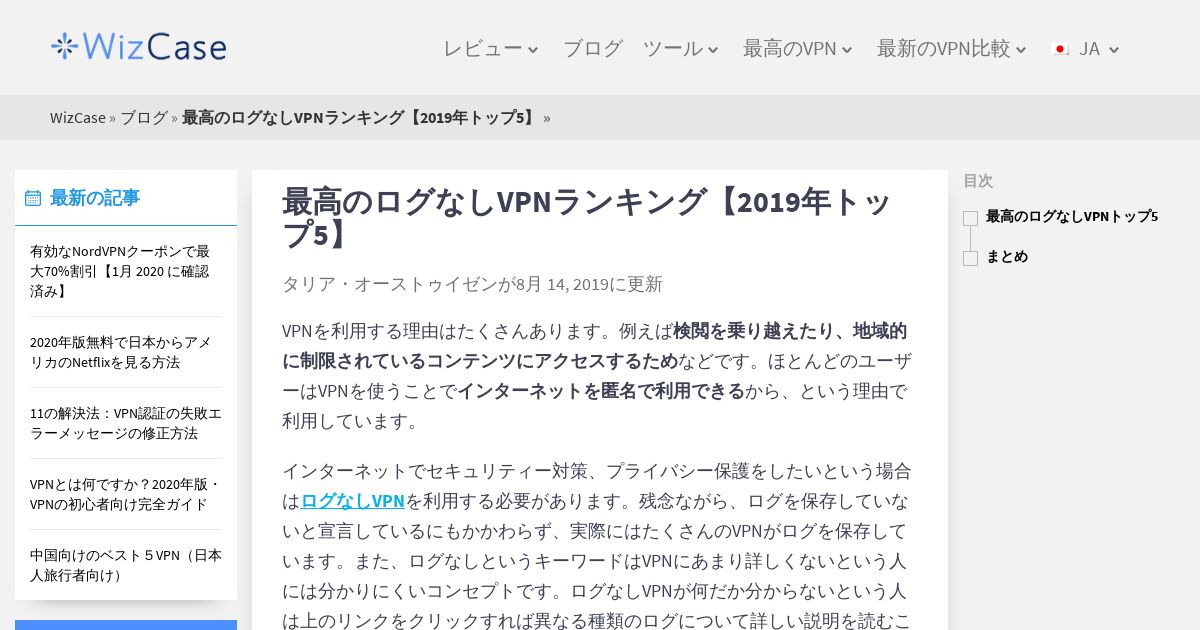Jump to 最高のログなしVPNトップ5 section
Image resolution: width=1200 pixels, height=630 pixels.
tap(1072, 216)
